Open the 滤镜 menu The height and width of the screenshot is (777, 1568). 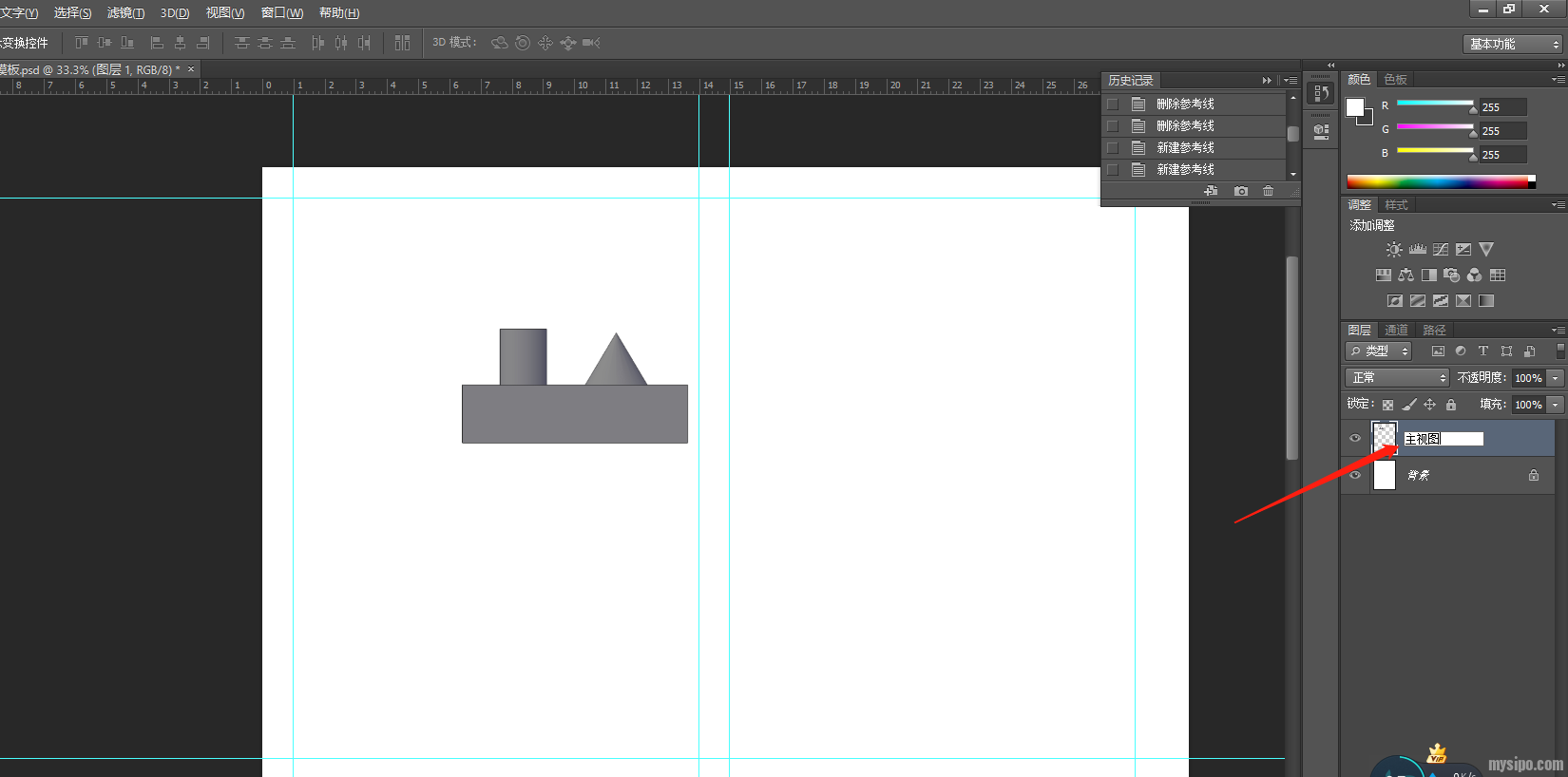tap(125, 12)
